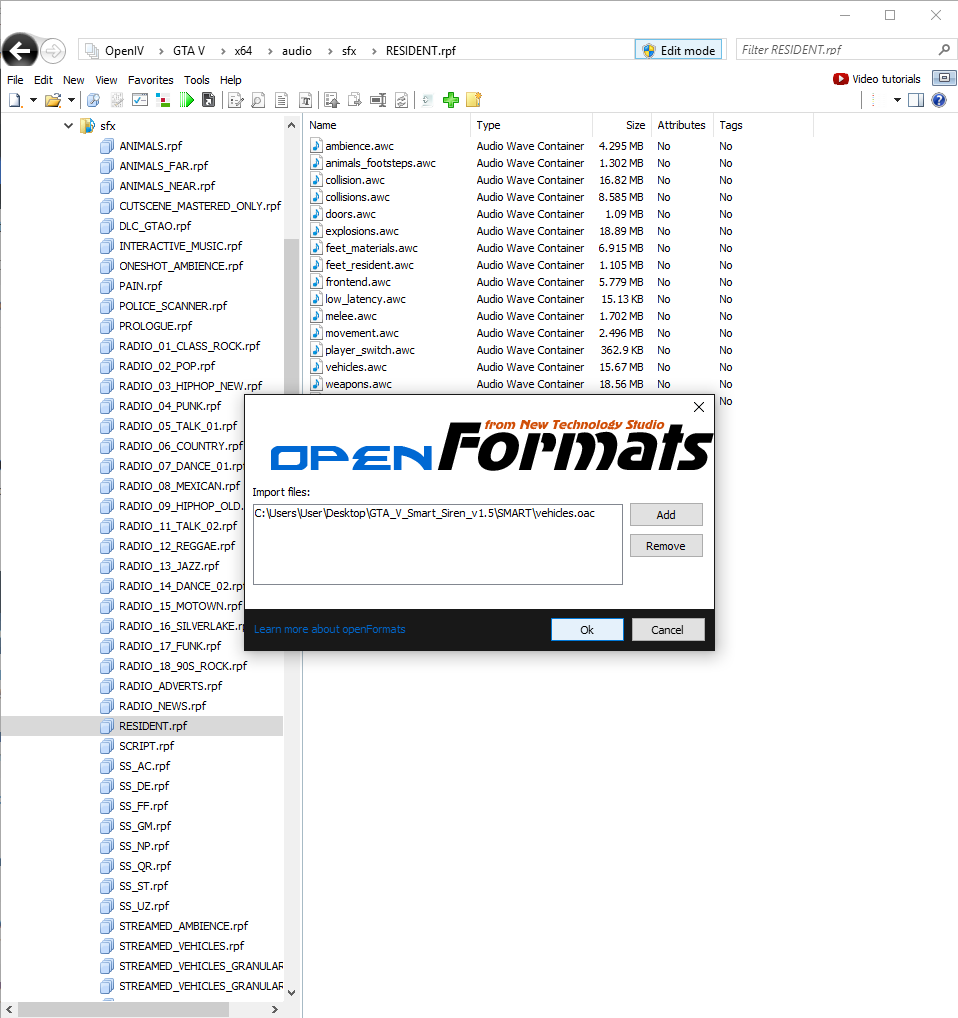Image resolution: width=958 pixels, height=1018 pixels.
Task: Open the dropdown arrow next to the new document icon
Action: click(x=33, y=100)
